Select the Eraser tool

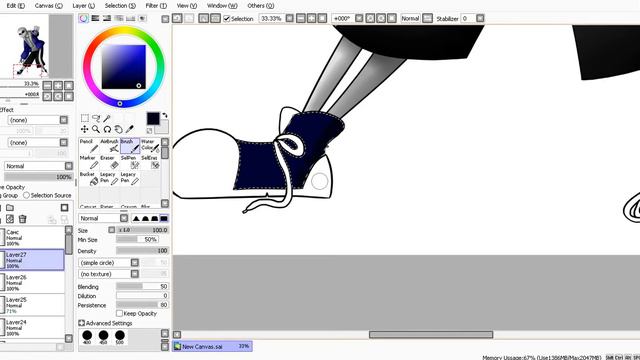click(x=109, y=162)
